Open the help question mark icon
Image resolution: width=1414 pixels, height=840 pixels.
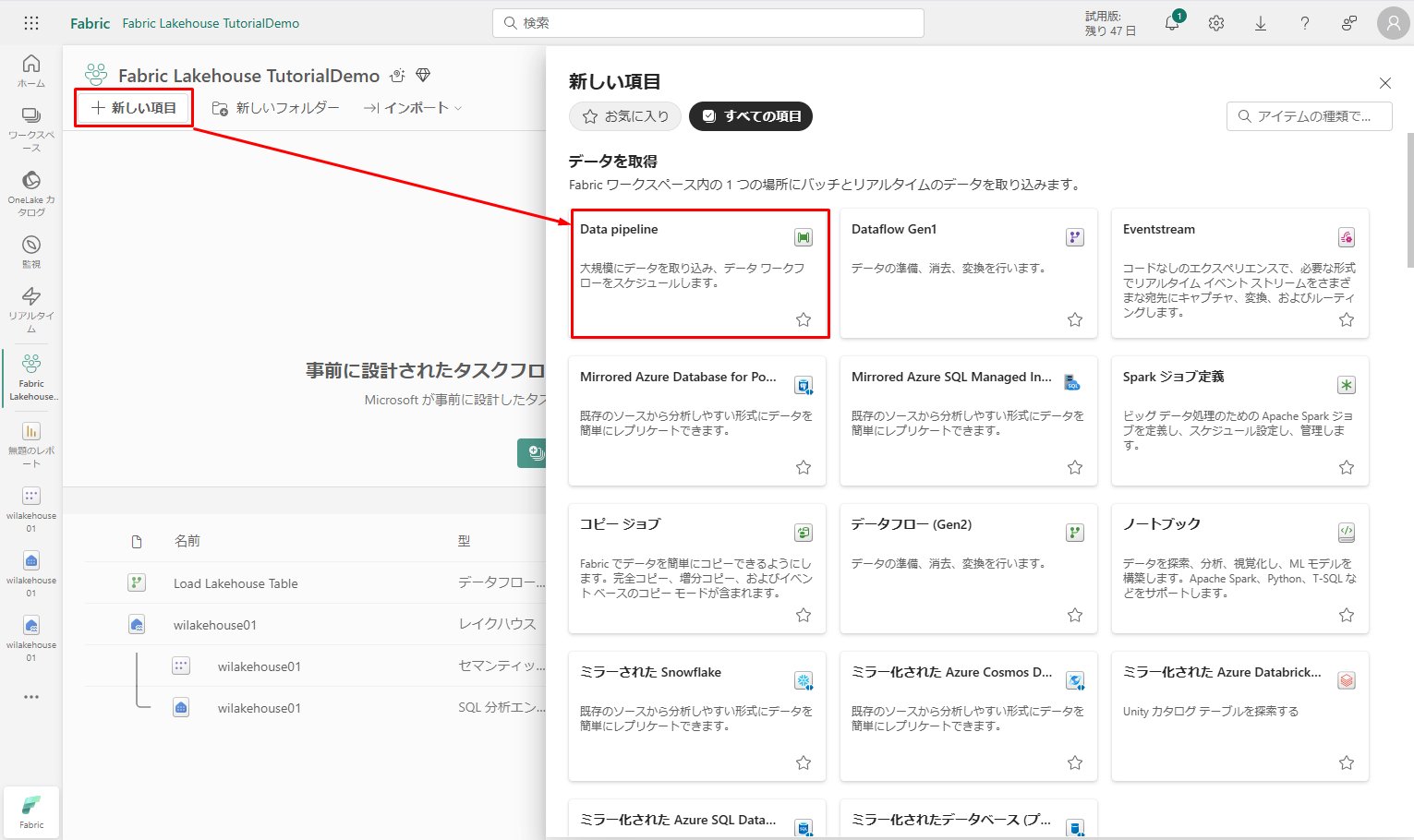point(1305,23)
